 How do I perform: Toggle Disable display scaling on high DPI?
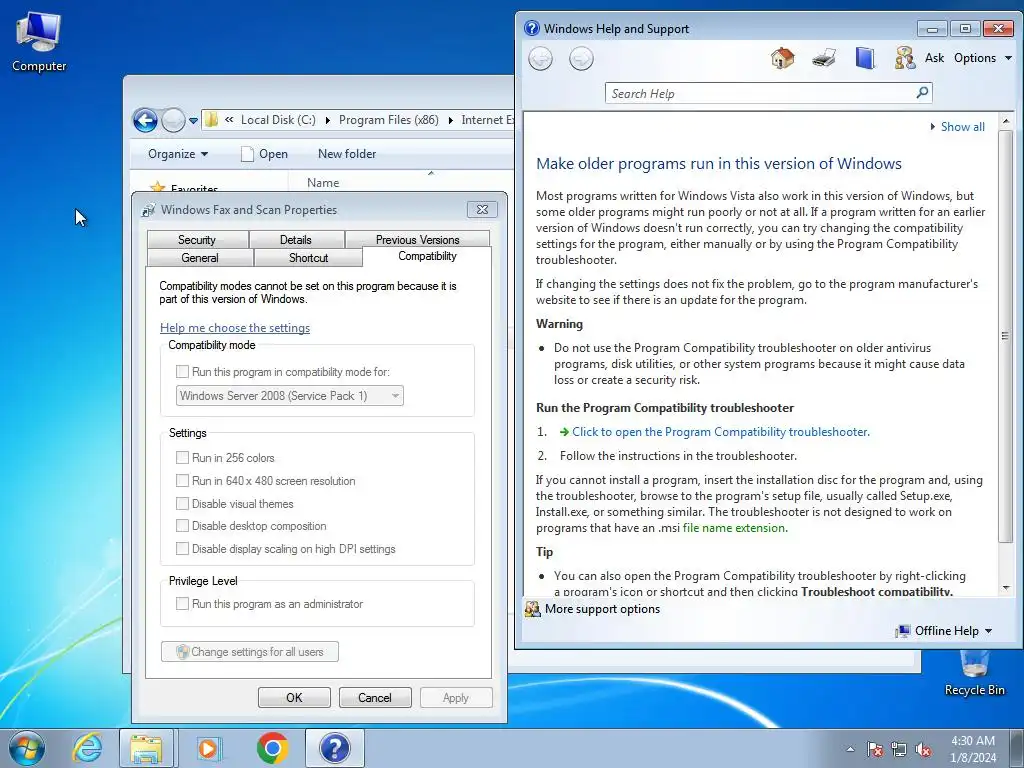coord(182,549)
